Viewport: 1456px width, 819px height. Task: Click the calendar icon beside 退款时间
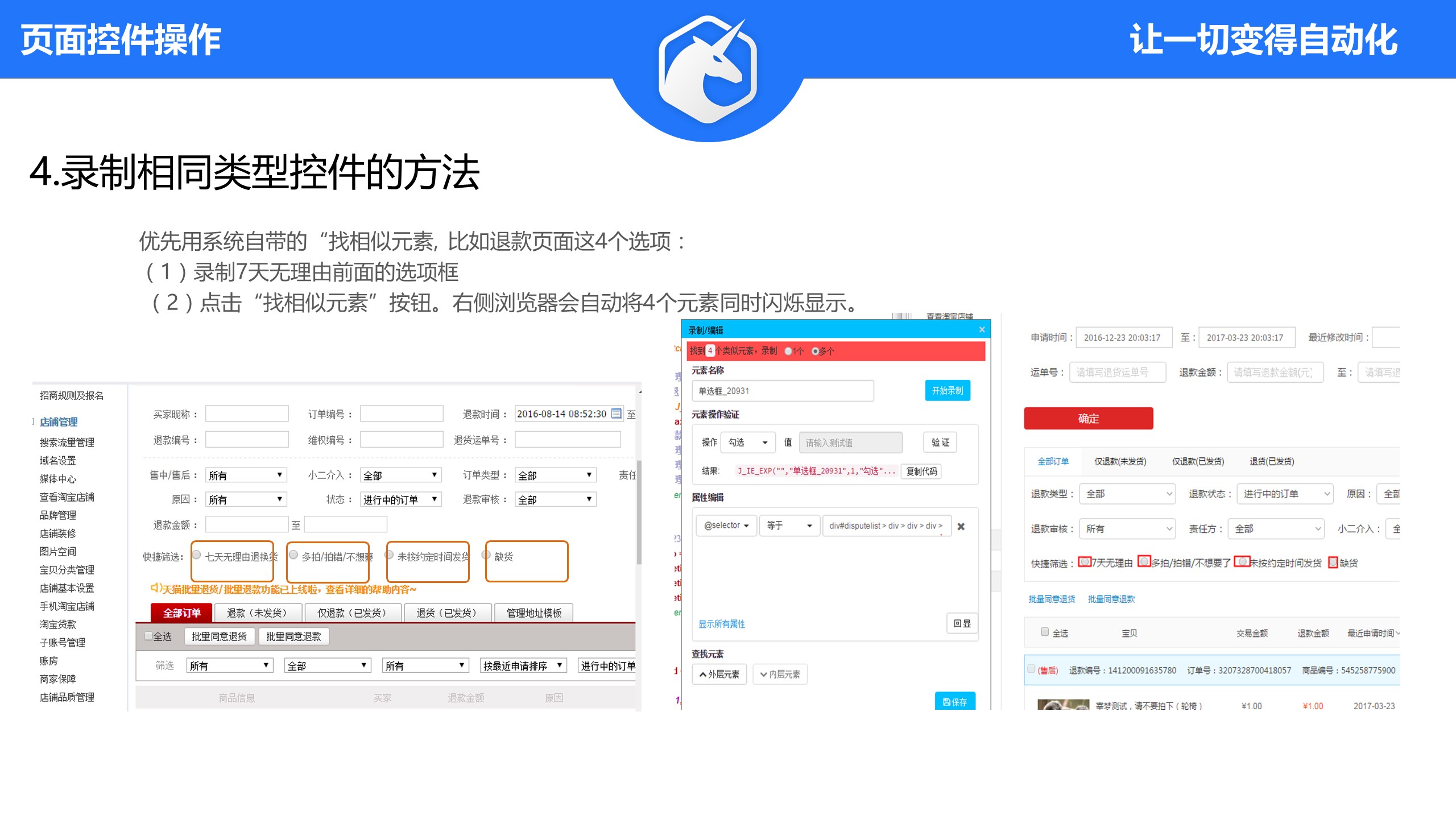616,413
